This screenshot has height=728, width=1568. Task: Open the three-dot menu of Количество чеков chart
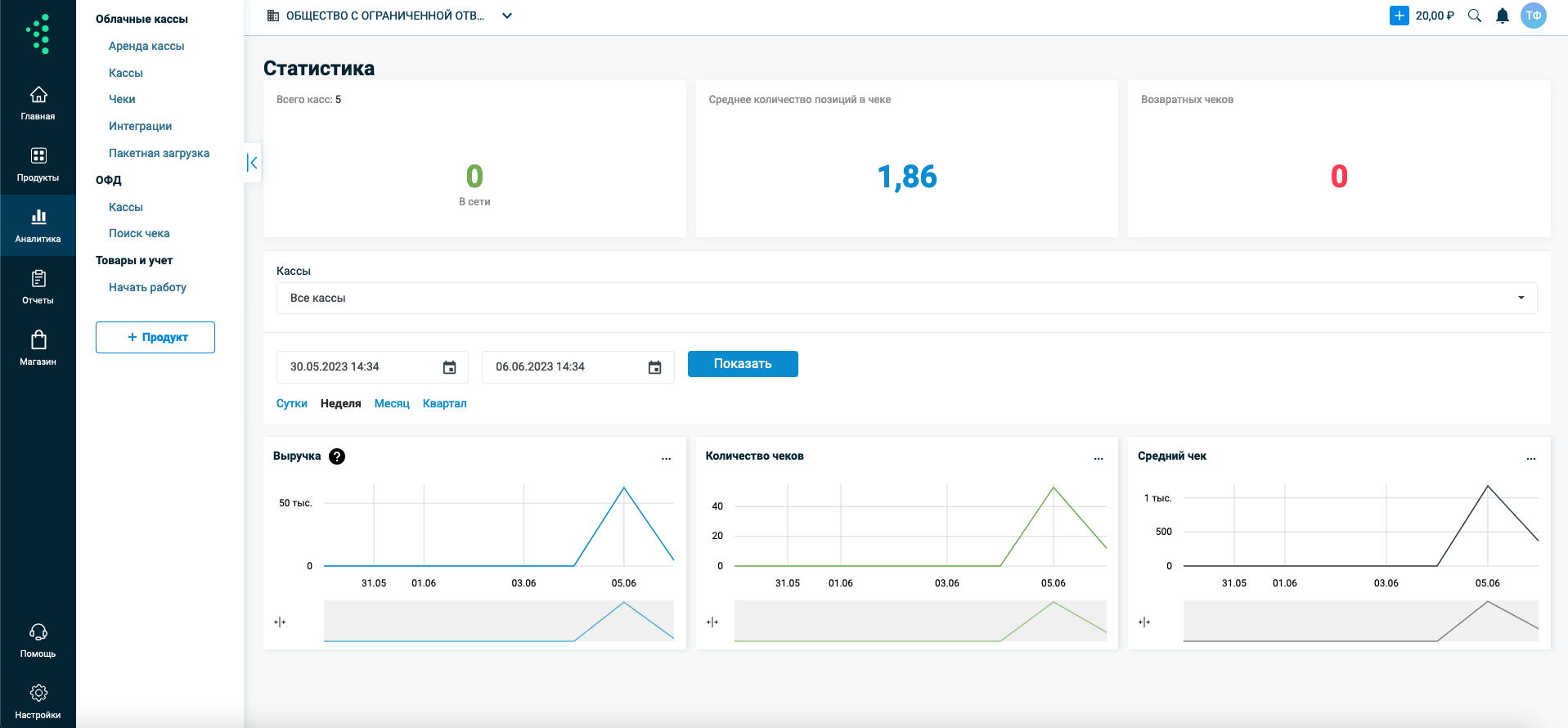click(x=1098, y=458)
